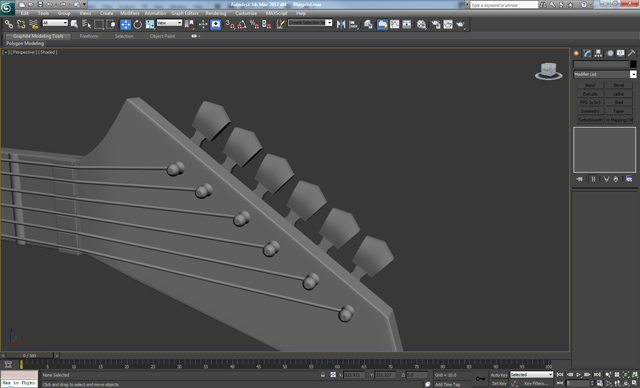The height and width of the screenshot is (388, 640).
Task: Click Use Pivot Point Center icon
Action: (x=189, y=24)
